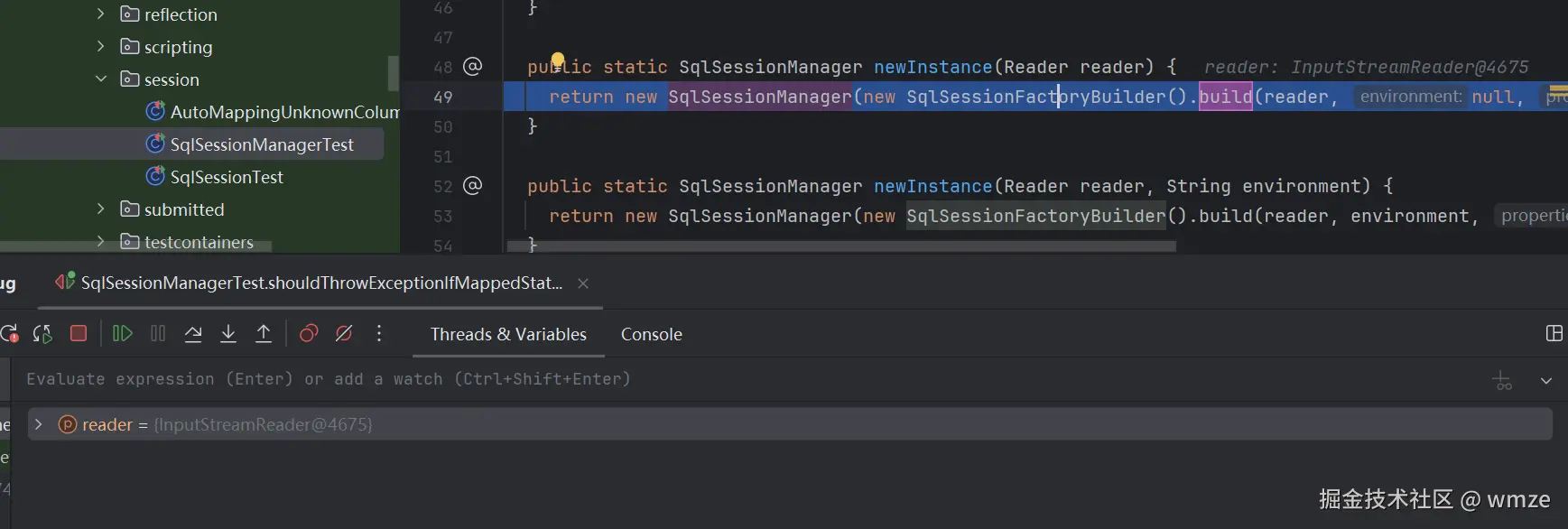Expand the scripting folder
The height and width of the screenshot is (529, 1568).
coord(101,47)
